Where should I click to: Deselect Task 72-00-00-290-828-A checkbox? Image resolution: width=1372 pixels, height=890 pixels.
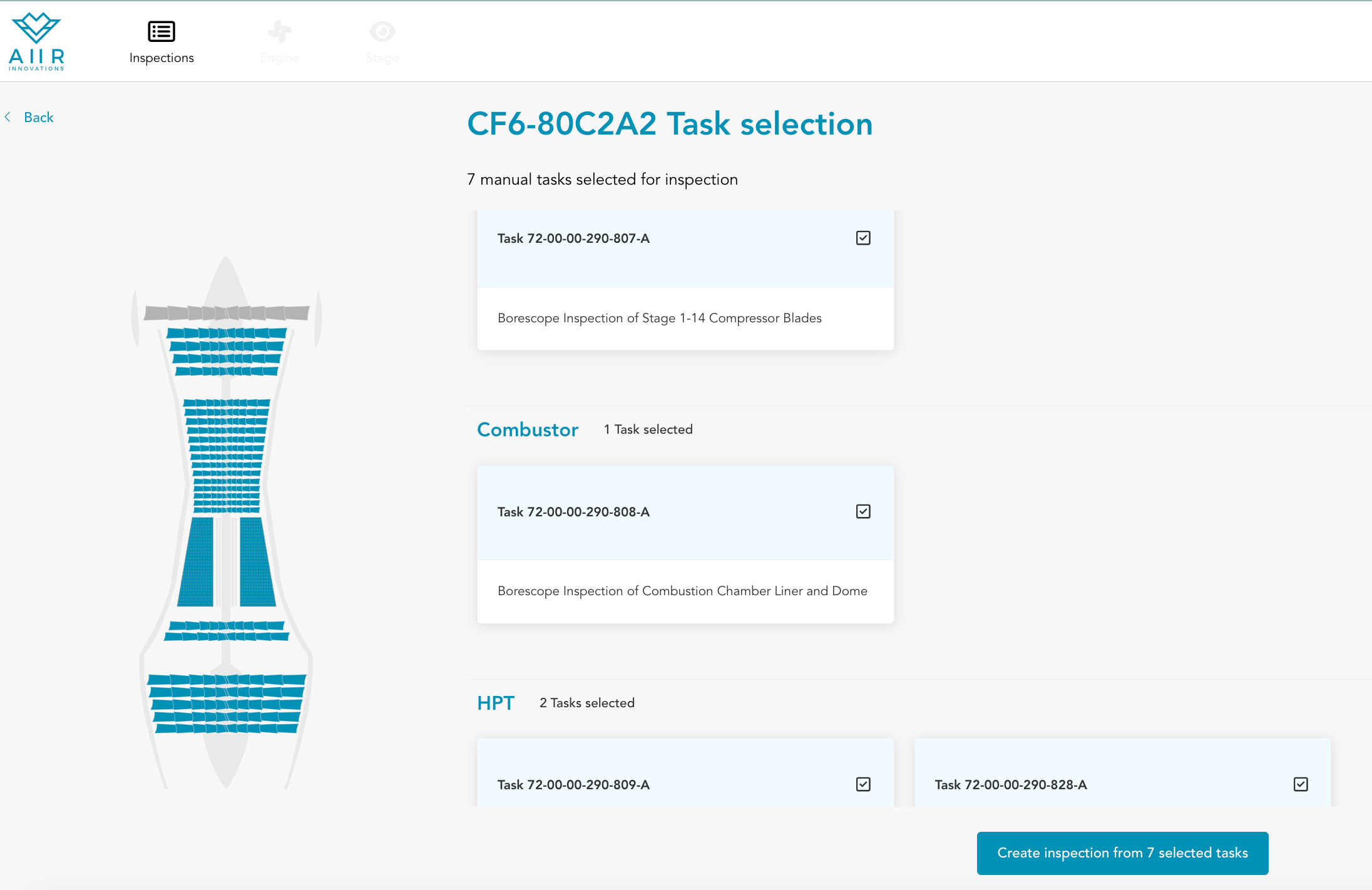[x=1301, y=784]
